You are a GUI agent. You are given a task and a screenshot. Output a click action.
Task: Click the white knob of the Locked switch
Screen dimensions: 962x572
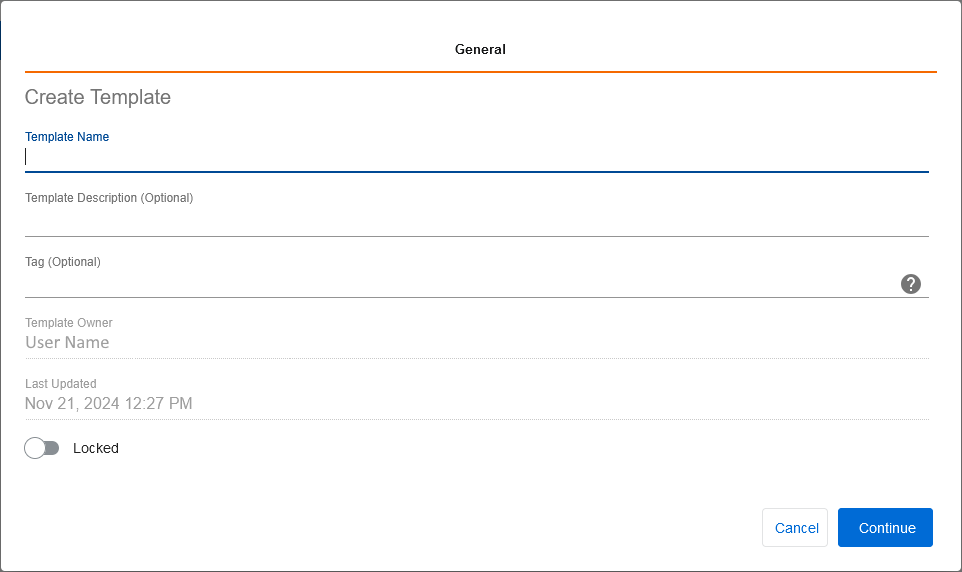35,448
